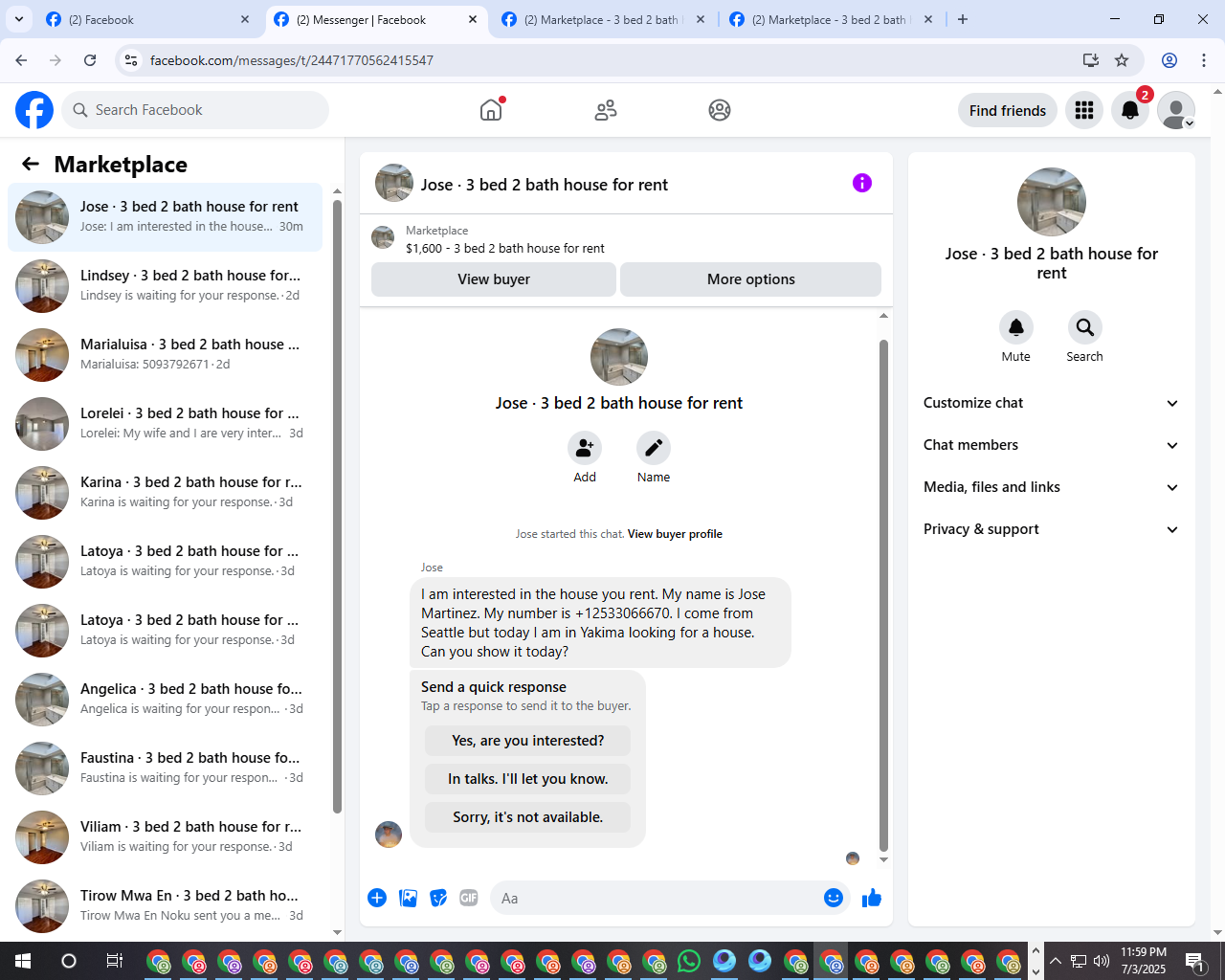Expand Media, files and links section

[x=1051, y=487]
